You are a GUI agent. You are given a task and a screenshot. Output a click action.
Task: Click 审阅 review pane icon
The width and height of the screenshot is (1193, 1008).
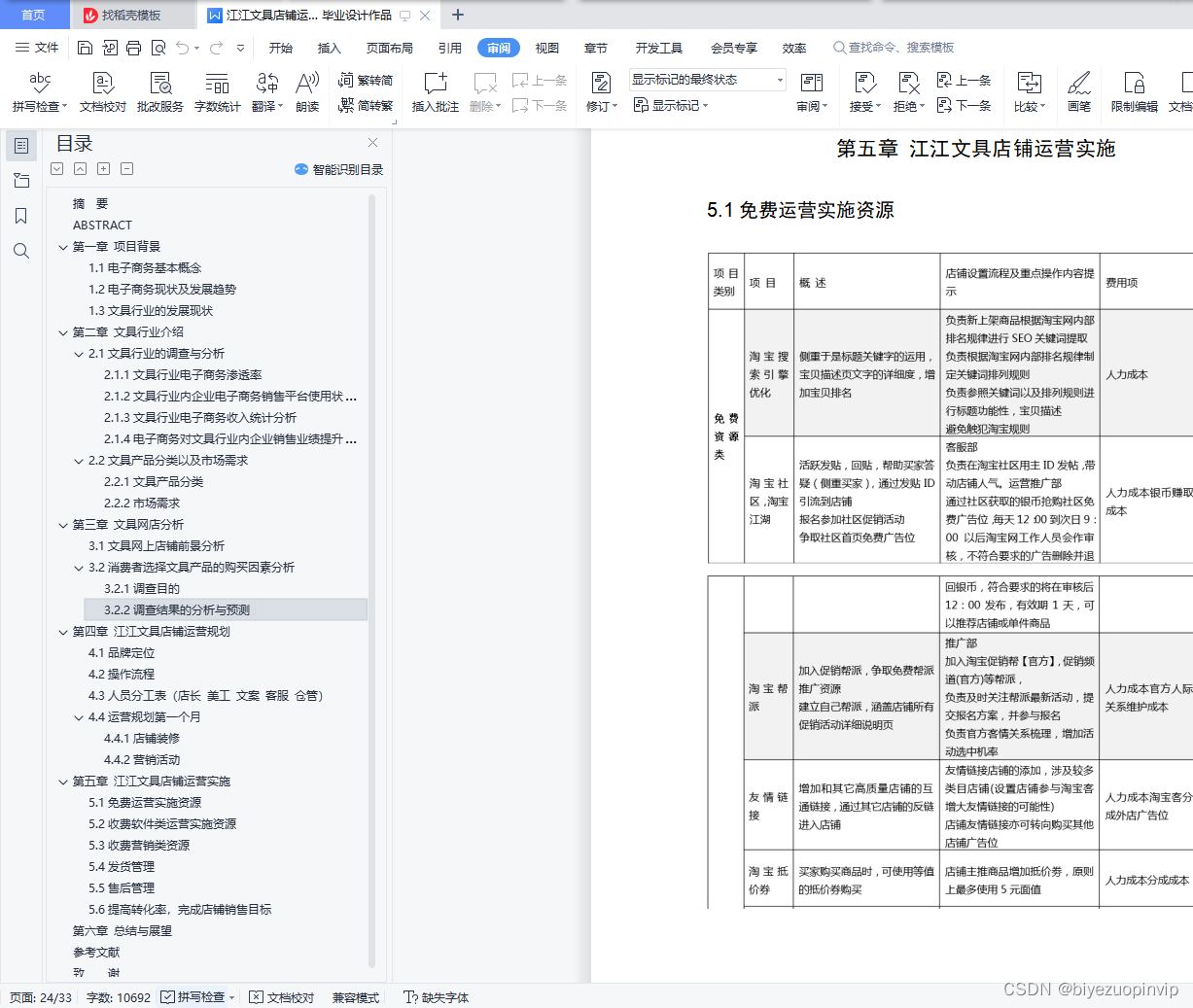click(x=812, y=91)
